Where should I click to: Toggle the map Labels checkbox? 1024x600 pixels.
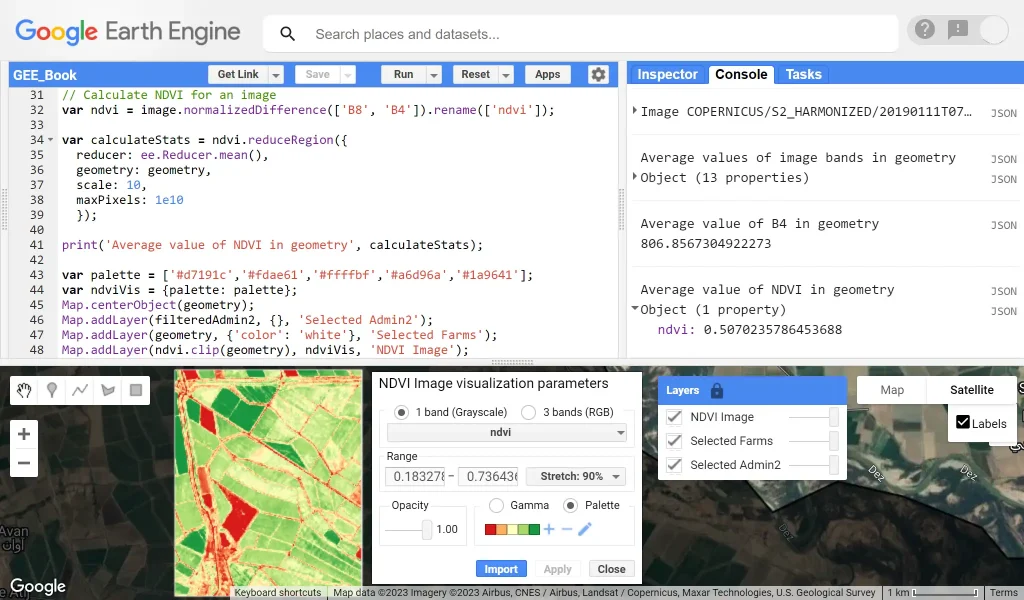click(x=963, y=422)
